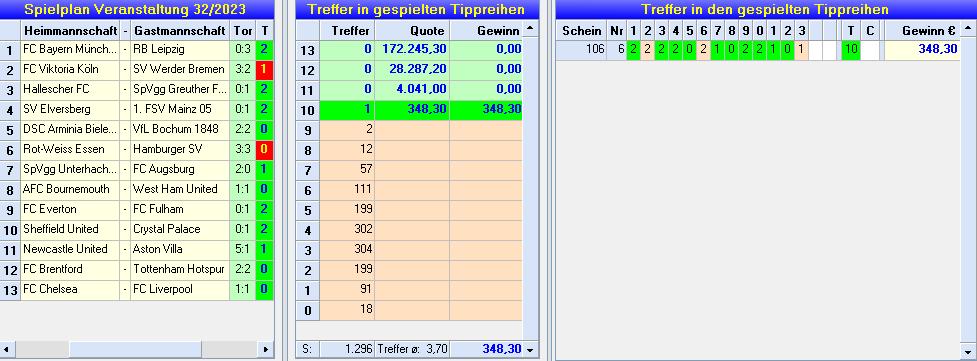Click the 348,30 winnings in Schein 106 row
977x361 pixels.
point(922,51)
